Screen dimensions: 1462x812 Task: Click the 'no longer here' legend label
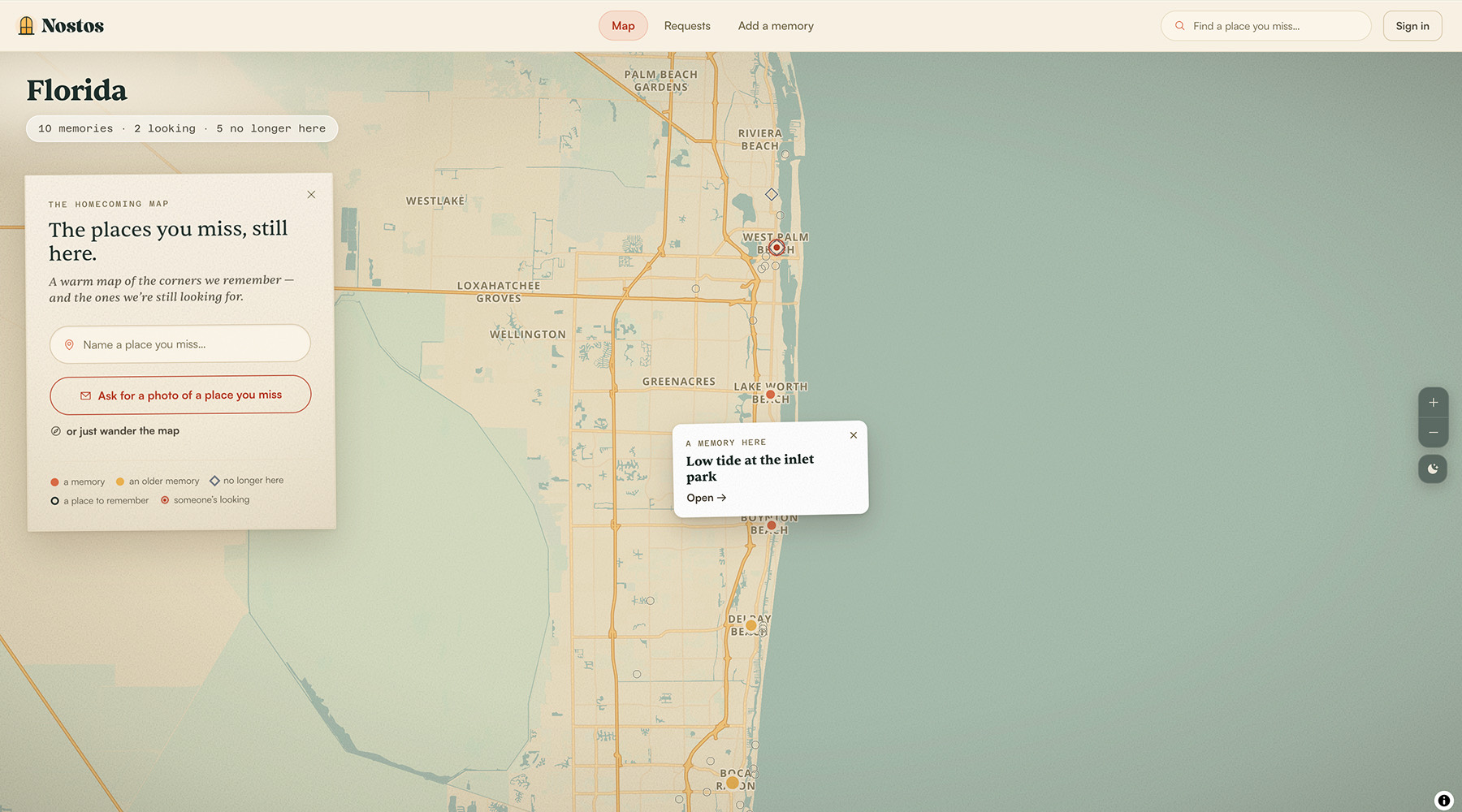pyautogui.click(x=253, y=481)
